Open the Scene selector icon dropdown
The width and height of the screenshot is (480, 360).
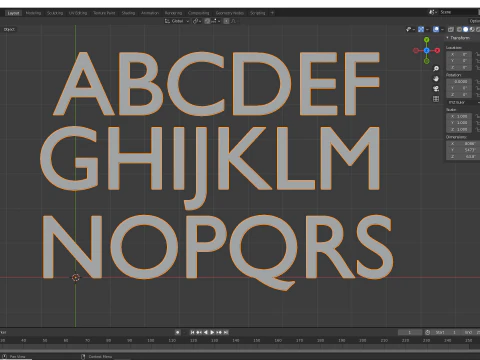click(433, 12)
